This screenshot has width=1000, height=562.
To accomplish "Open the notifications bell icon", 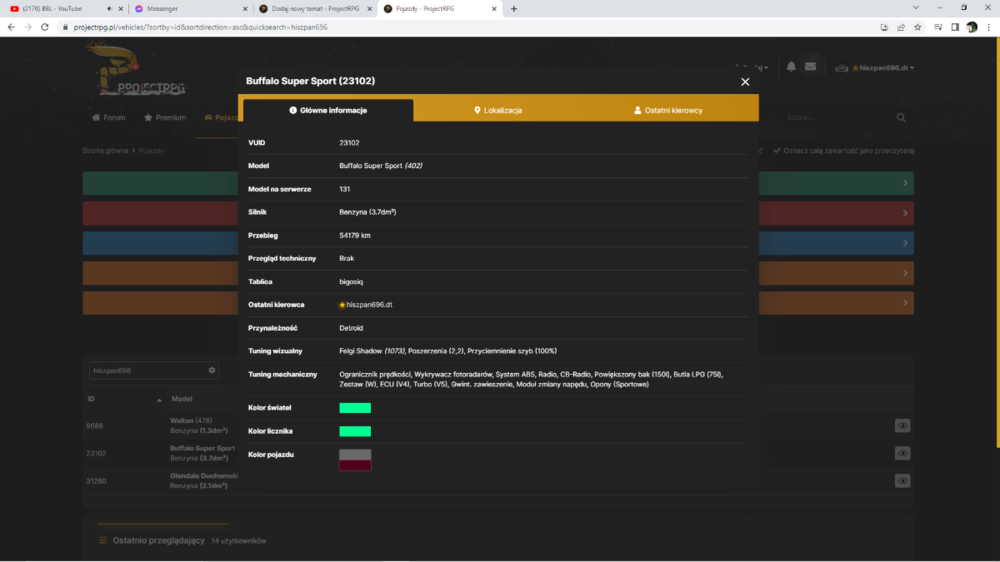I will (x=791, y=66).
